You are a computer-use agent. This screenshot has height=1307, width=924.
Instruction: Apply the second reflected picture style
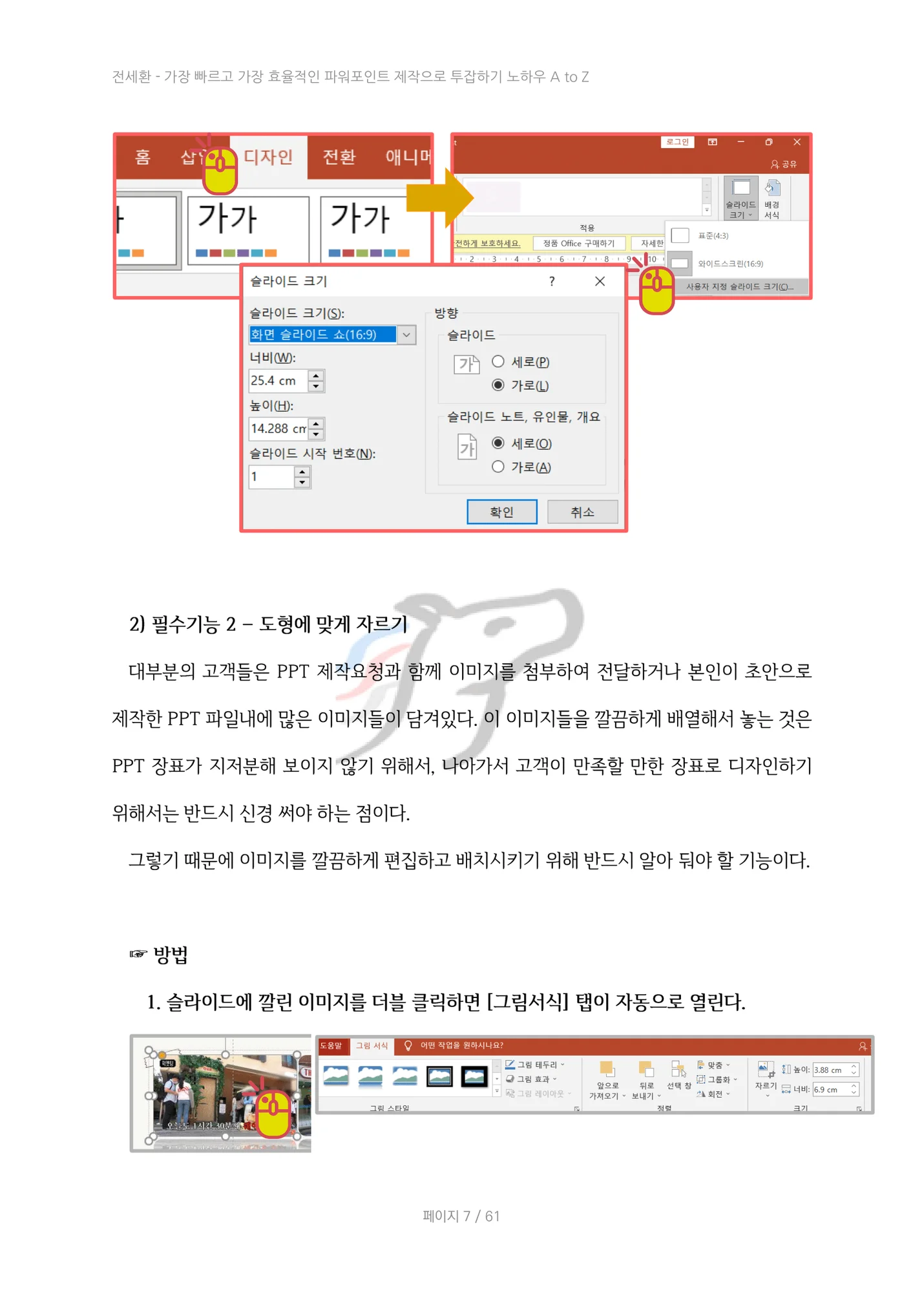(x=370, y=1076)
